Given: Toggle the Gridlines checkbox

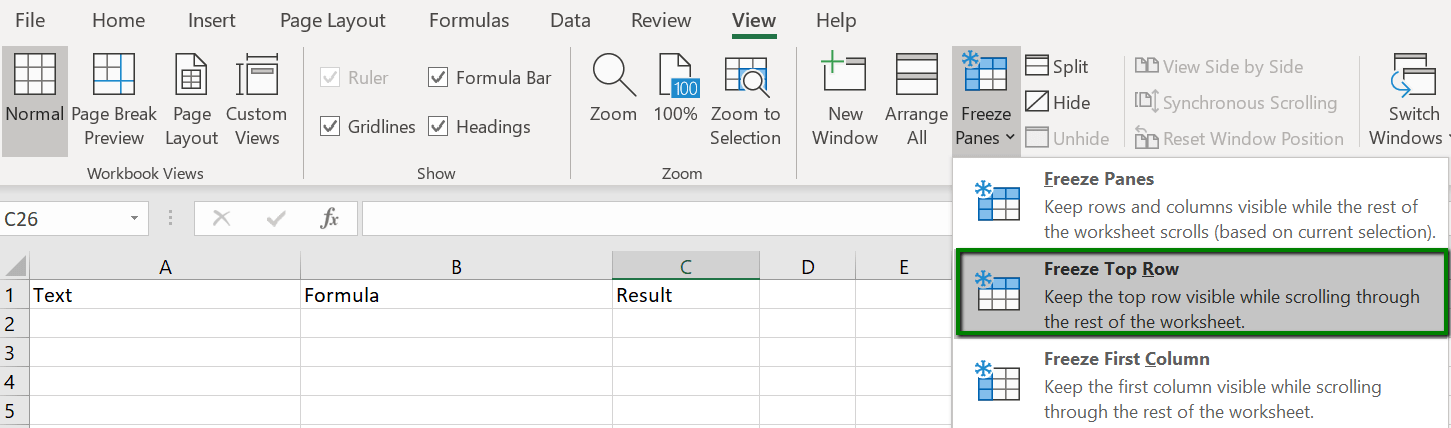Looking at the screenshot, I should (330, 127).
